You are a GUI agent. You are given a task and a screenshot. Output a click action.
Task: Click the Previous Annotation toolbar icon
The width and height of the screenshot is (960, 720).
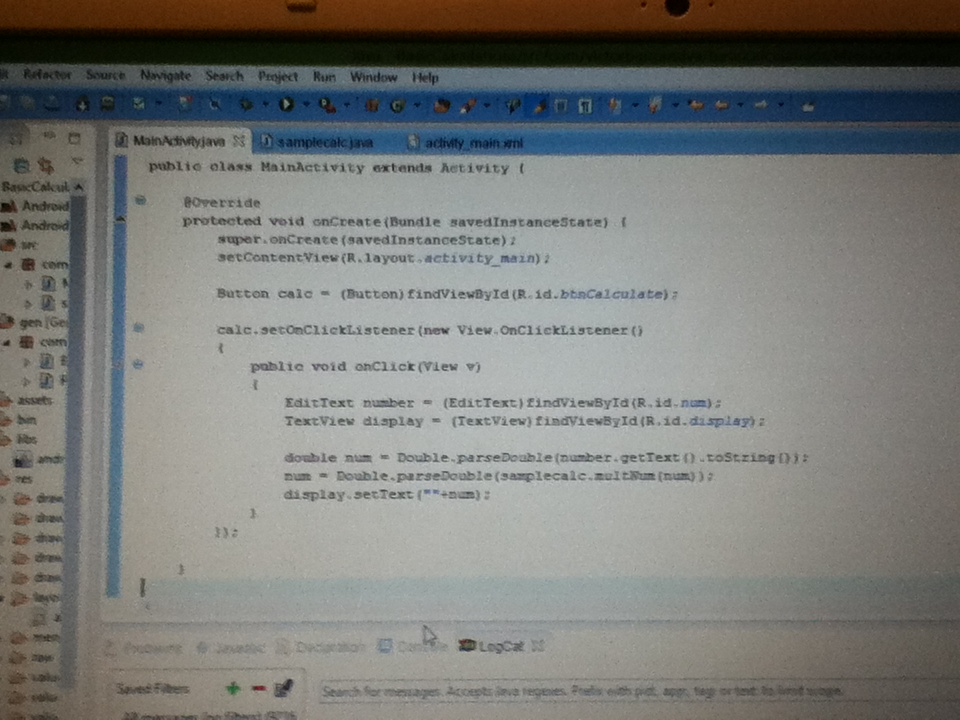[654, 106]
